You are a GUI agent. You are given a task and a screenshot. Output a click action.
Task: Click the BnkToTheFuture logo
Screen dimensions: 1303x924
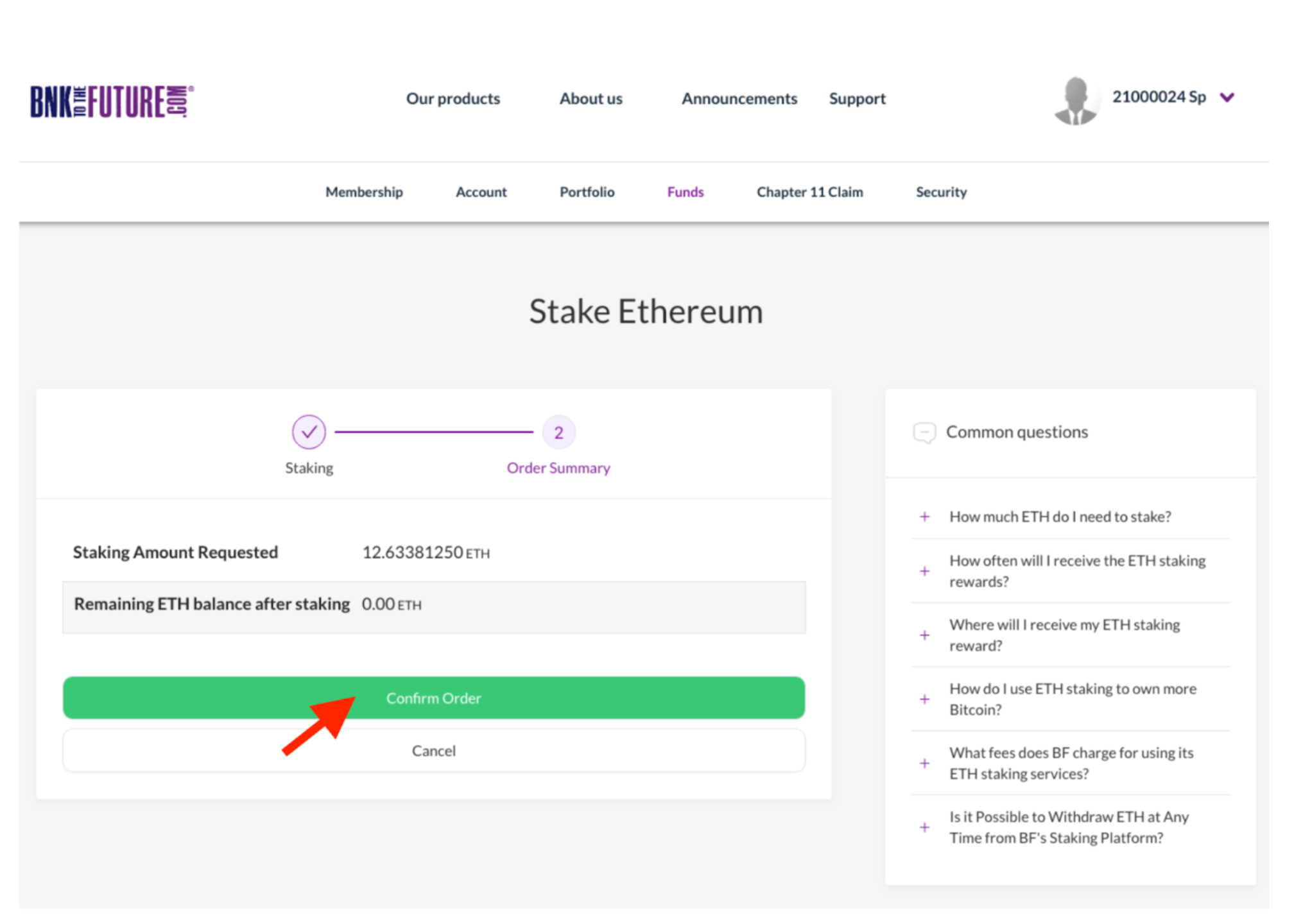coord(112,101)
